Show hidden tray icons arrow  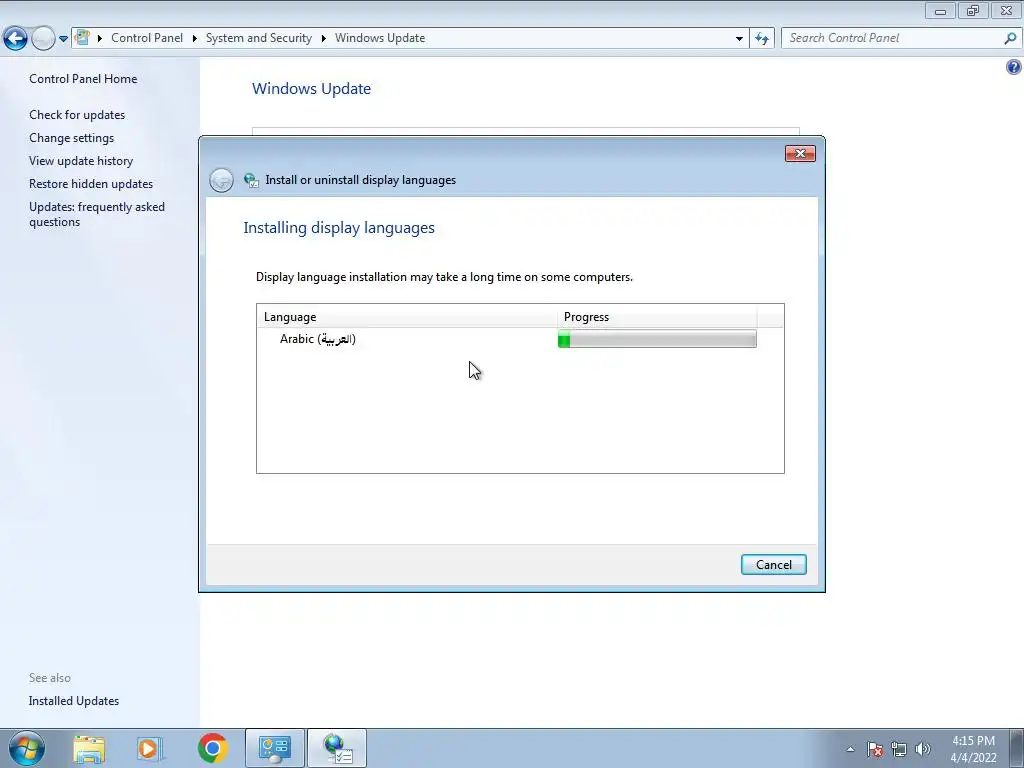(850, 749)
